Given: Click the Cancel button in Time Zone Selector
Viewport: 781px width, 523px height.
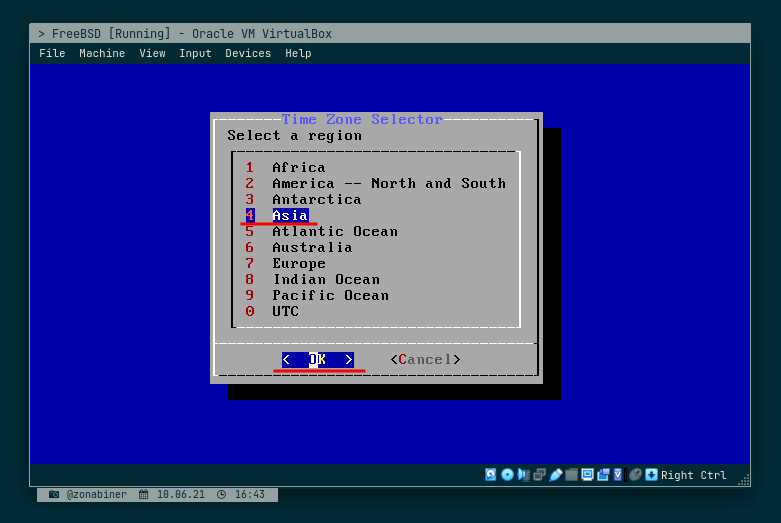Looking at the screenshot, I should pos(425,360).
